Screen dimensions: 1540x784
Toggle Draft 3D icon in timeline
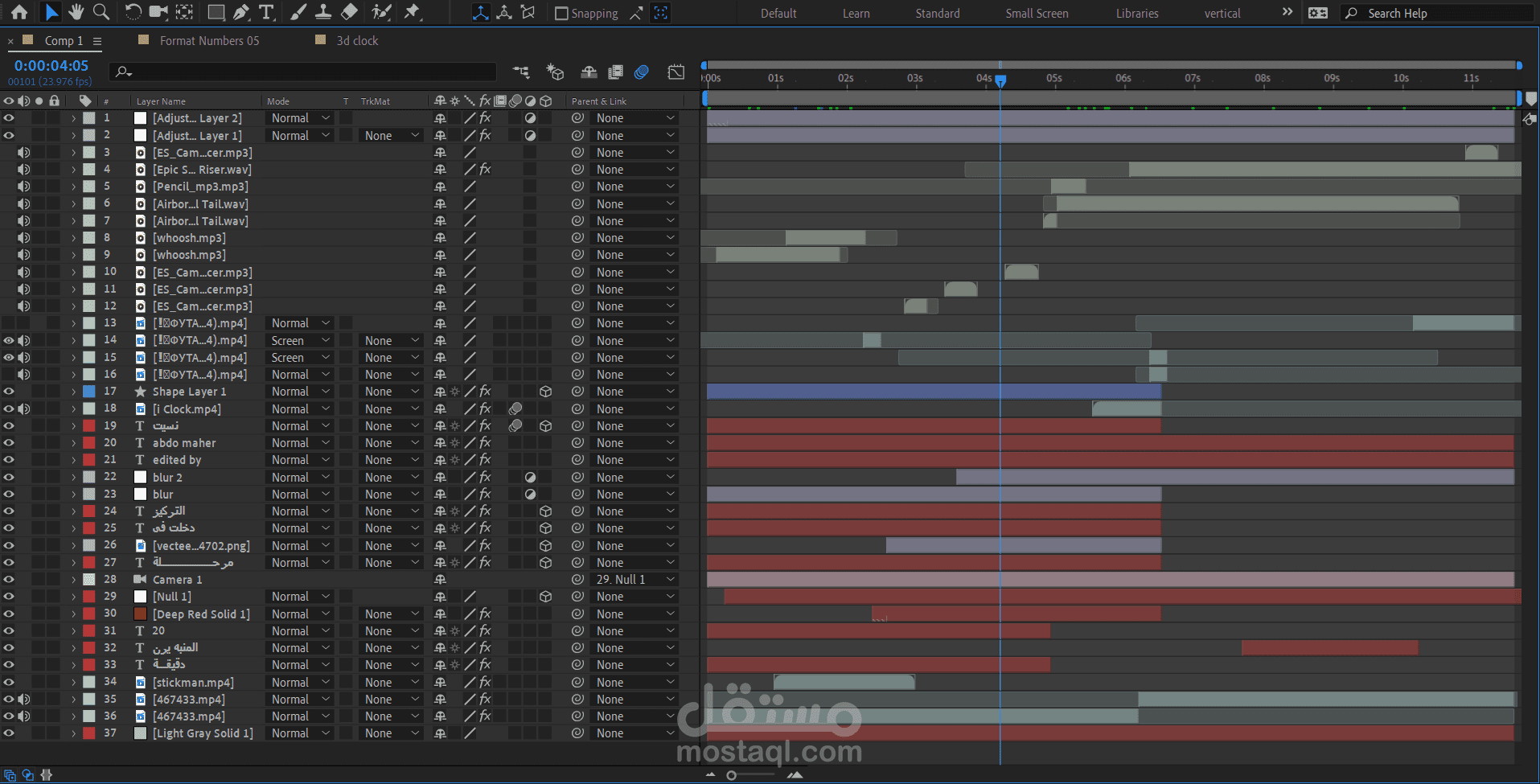555,72
